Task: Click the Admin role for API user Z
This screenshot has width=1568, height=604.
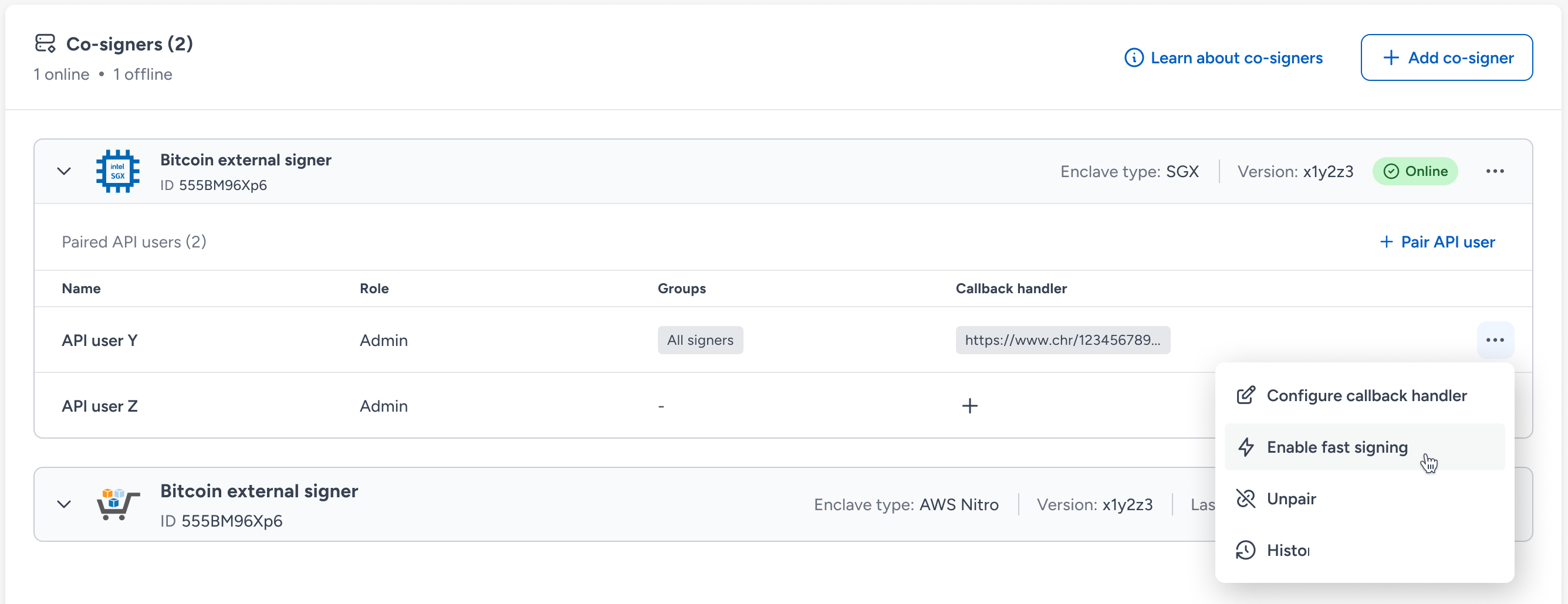Action: 383,406
